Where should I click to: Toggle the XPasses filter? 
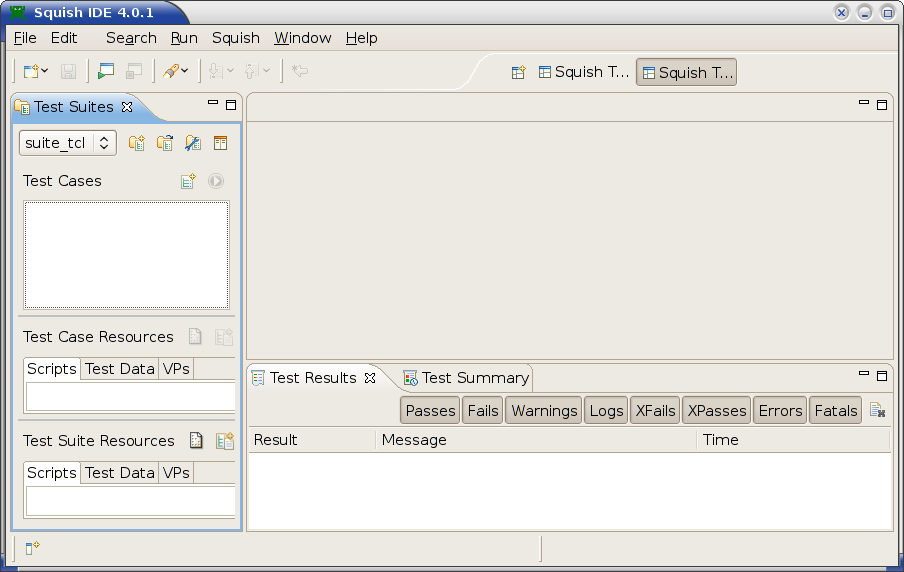click(x=717, y=411)
